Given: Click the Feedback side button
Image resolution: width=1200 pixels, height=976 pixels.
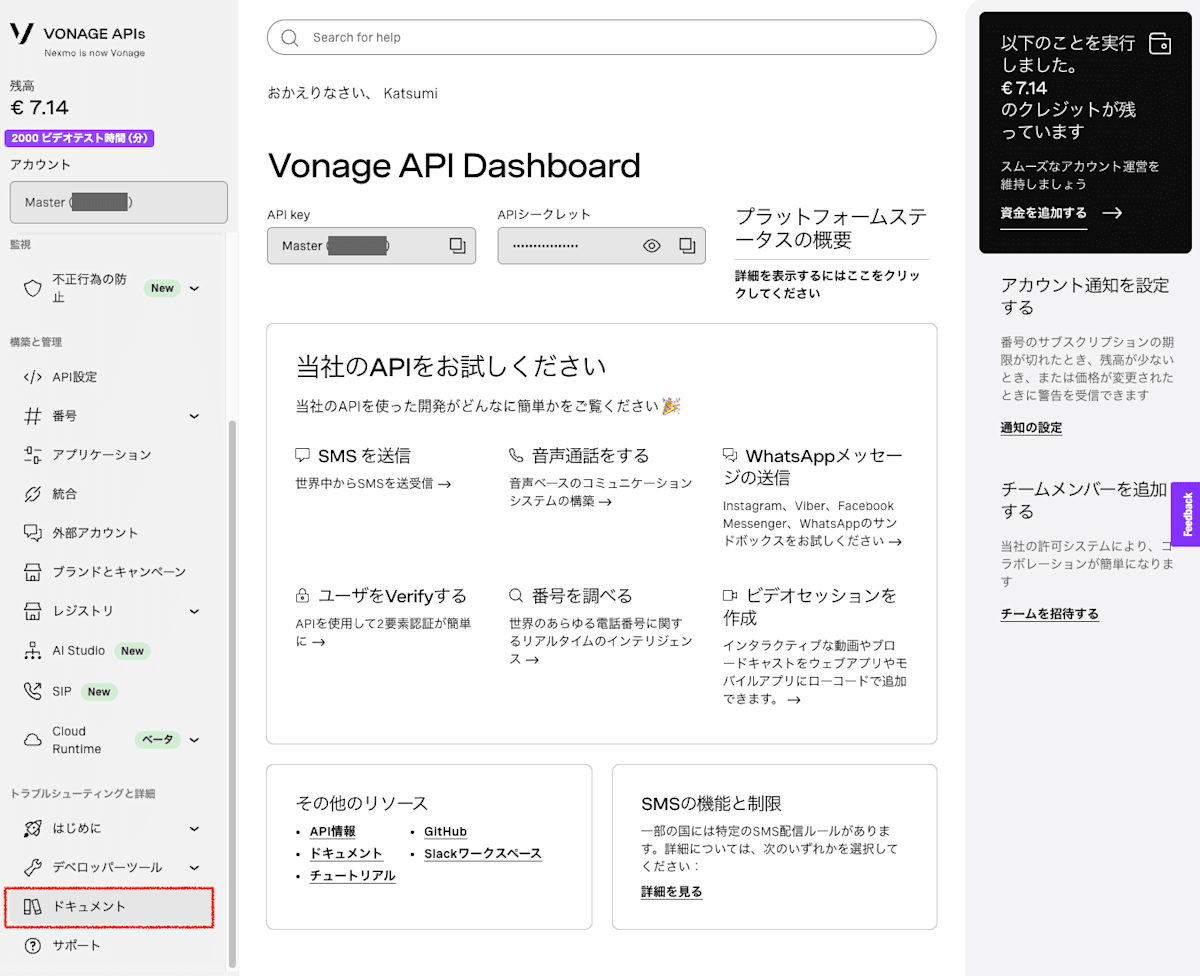Looking at the screenshot, I should click(x=1187, y=514).
